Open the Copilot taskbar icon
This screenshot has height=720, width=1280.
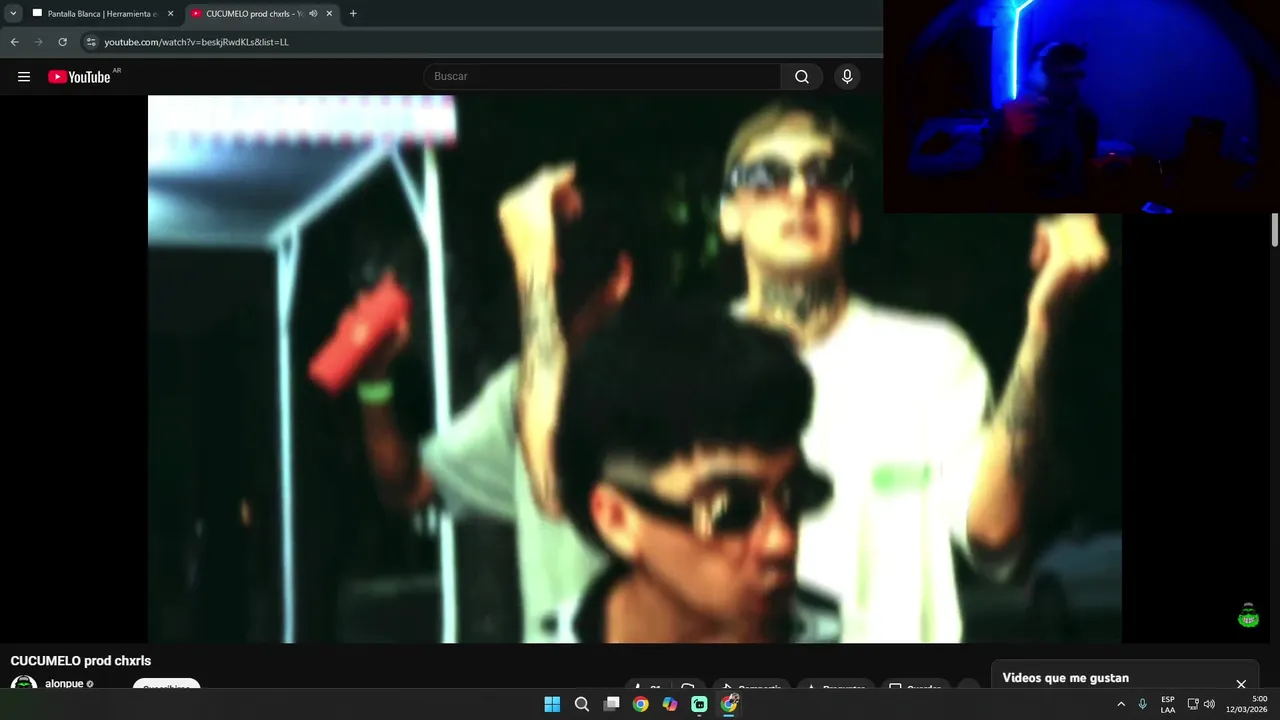pyautogui.click(x=670, y=704)
